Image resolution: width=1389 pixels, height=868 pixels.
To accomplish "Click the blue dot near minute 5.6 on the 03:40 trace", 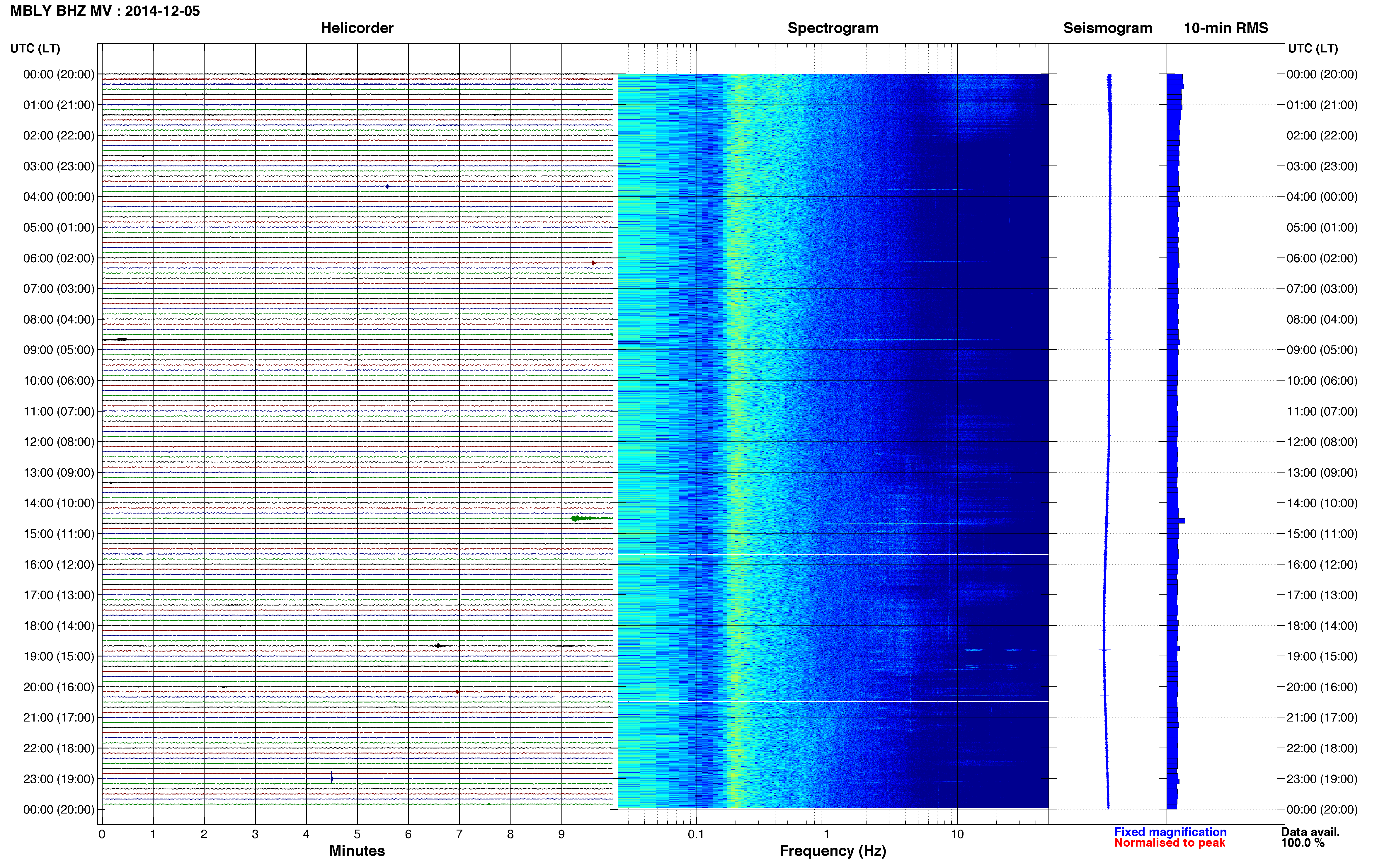I will [388, 187].
